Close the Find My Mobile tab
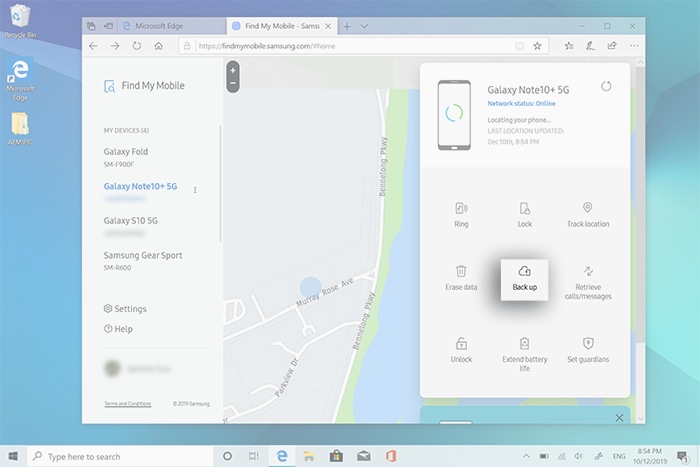Viewport: 700px width, 467px height. (x=328, y=26)
